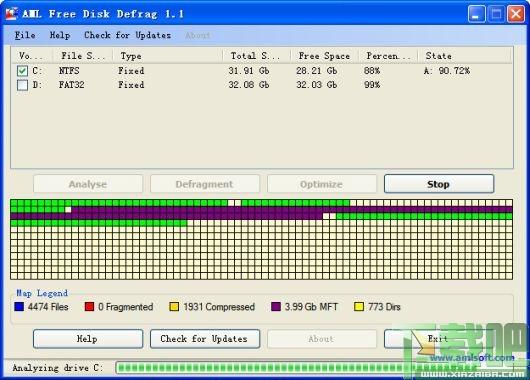Uncheck the C: drive checkbox
The image size is (530, 380).
point(22,71)
